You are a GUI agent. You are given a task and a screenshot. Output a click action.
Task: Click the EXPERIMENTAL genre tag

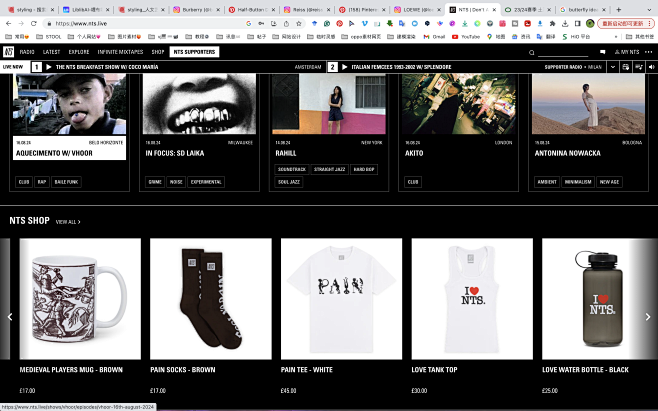click(x=206, y=182)
